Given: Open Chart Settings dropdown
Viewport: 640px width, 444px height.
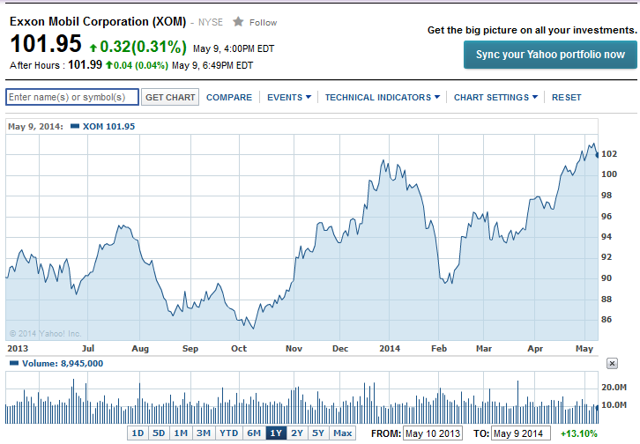Looking at the screenshot, I should (x=496, y=97).
